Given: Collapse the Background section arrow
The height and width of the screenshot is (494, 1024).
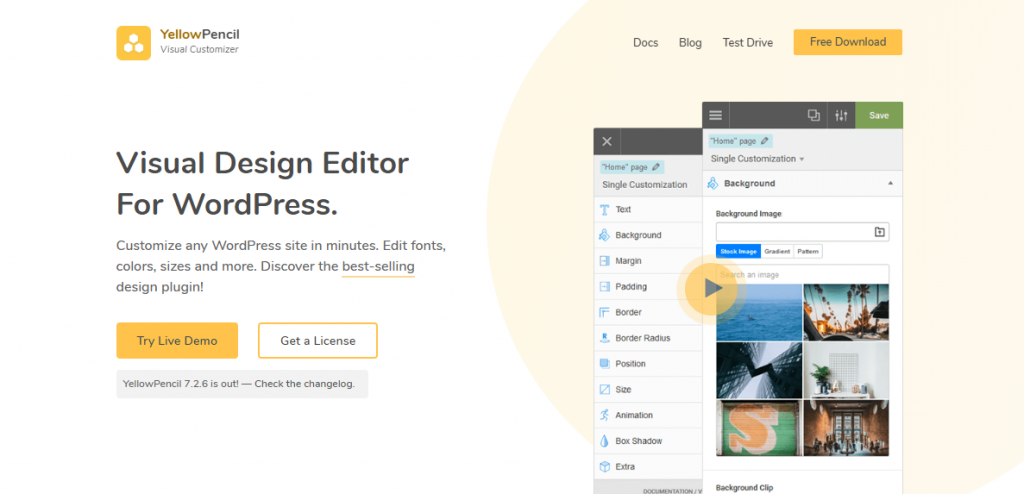Looking at the screenshot, I should 890,184.
